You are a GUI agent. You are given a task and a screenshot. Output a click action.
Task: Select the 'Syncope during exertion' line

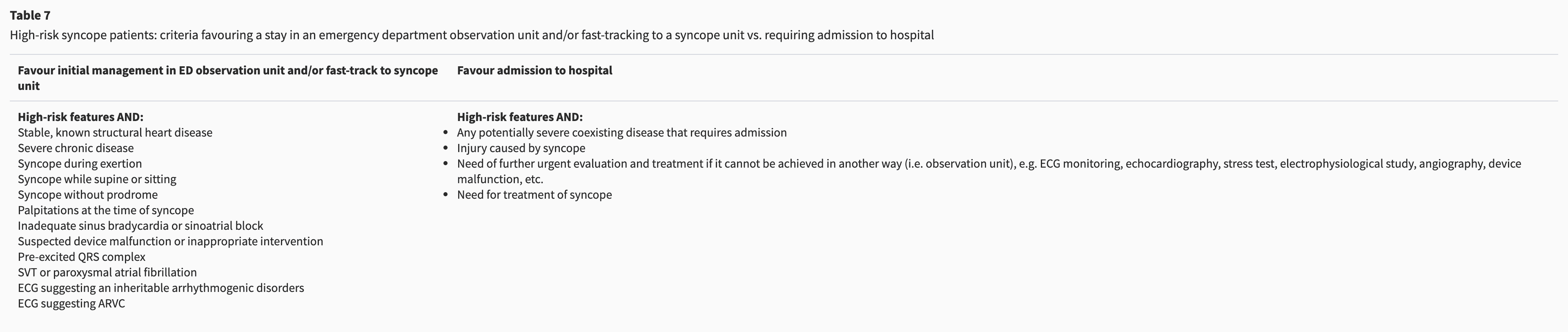pos(80,163)
